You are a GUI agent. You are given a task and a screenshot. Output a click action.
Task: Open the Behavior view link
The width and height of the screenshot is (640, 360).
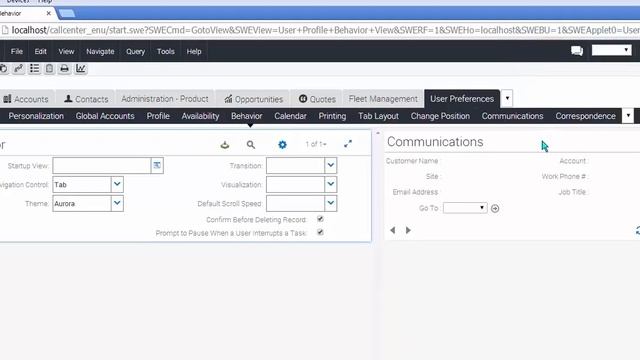247,116
